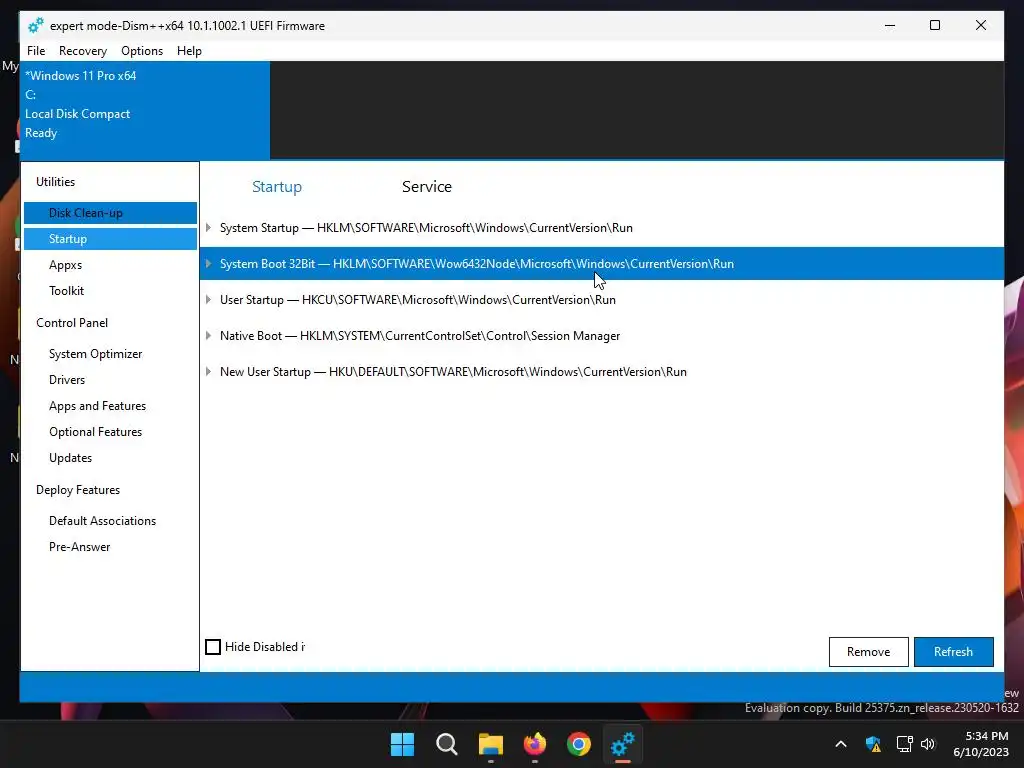Open the Recovery menu
Screen dimensions: 1024x768
pos(83,51)
